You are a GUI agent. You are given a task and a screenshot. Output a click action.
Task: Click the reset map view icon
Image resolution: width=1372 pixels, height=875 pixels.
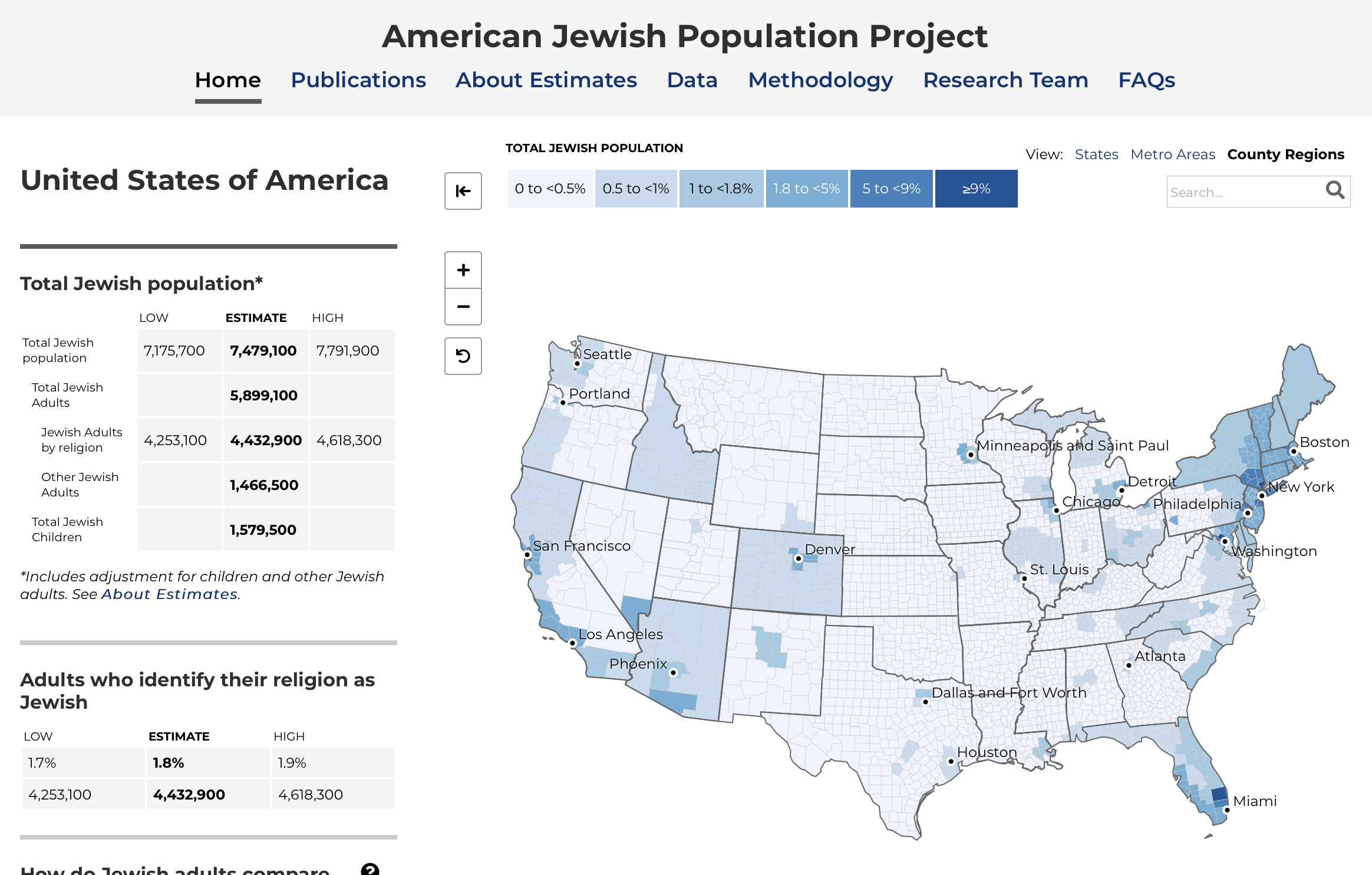pyautogui.click(x=463, y=356)
